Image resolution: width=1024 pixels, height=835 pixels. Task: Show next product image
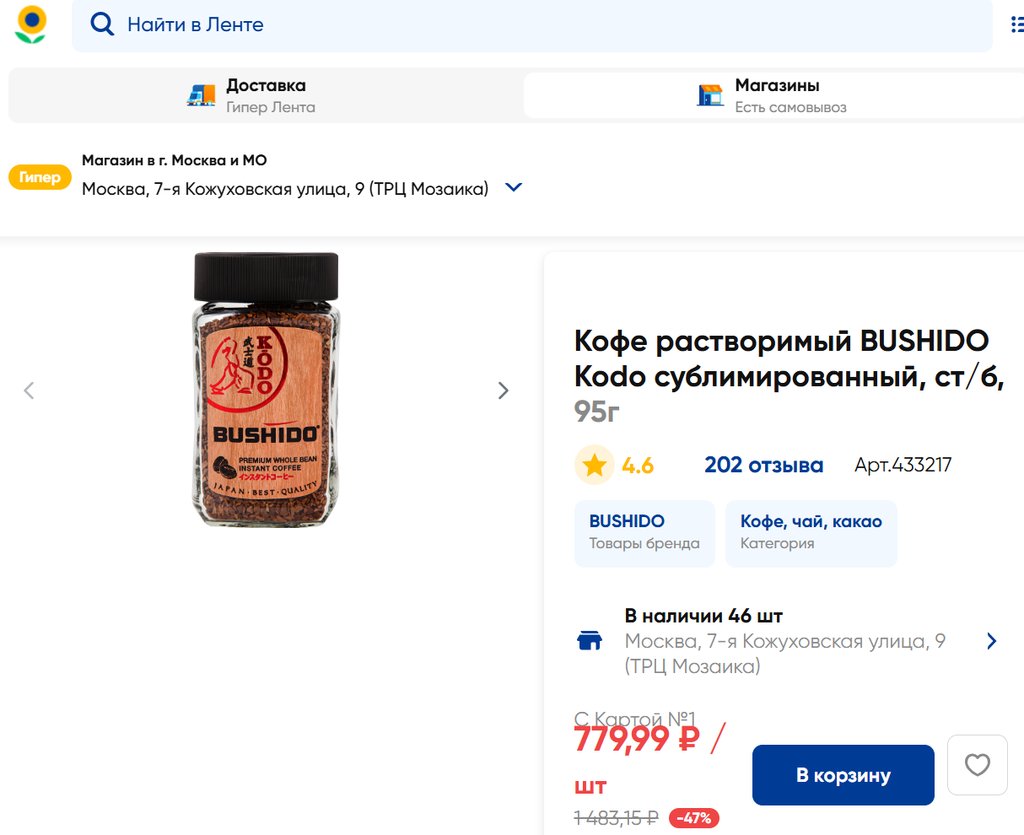[x=503, y=390]
